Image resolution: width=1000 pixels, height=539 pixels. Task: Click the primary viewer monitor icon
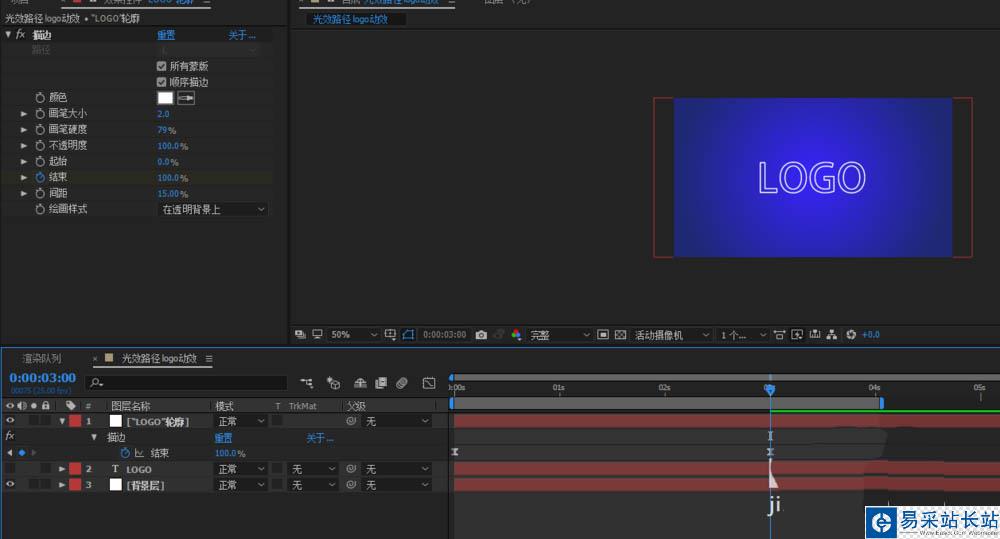[x=317, y=334]
